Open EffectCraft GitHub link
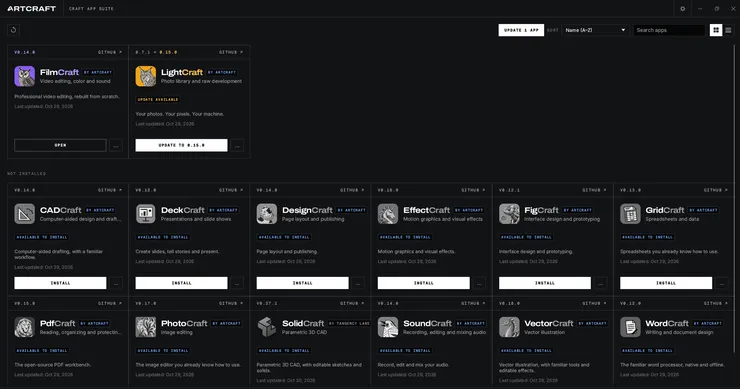 (x=473, y=190)
